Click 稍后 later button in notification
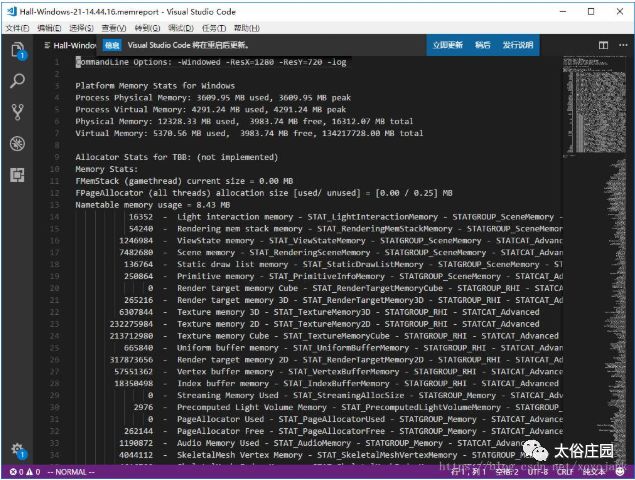635x480 pixels. click(482, 45)
